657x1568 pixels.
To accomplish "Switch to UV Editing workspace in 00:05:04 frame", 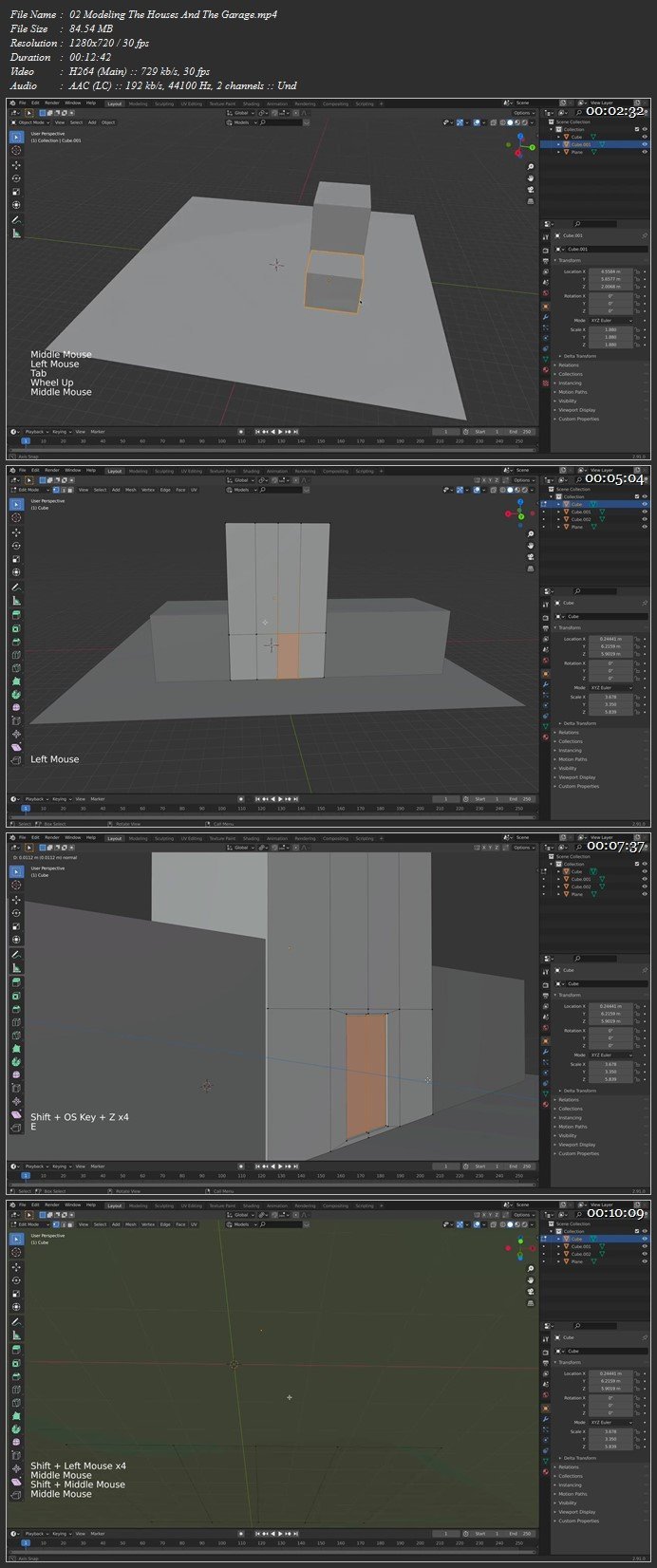I will click(191, 470).
